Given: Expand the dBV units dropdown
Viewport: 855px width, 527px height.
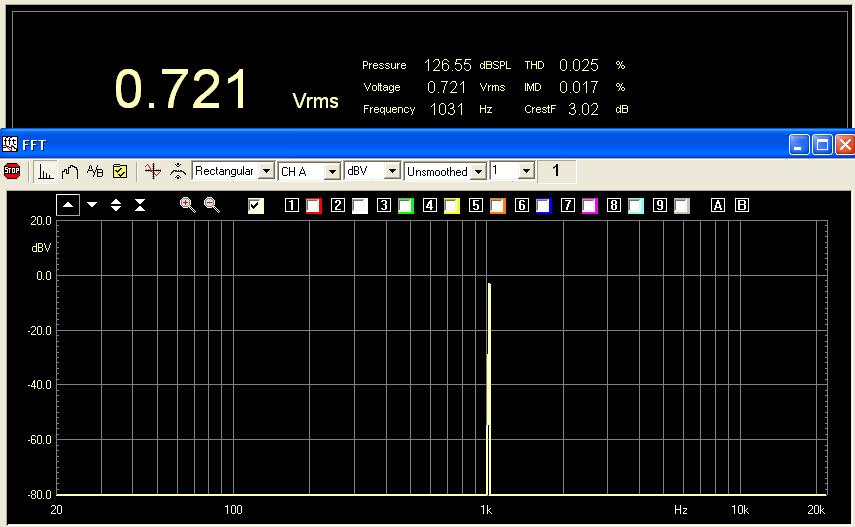Looking at the screenshot, I should [392, 171].
